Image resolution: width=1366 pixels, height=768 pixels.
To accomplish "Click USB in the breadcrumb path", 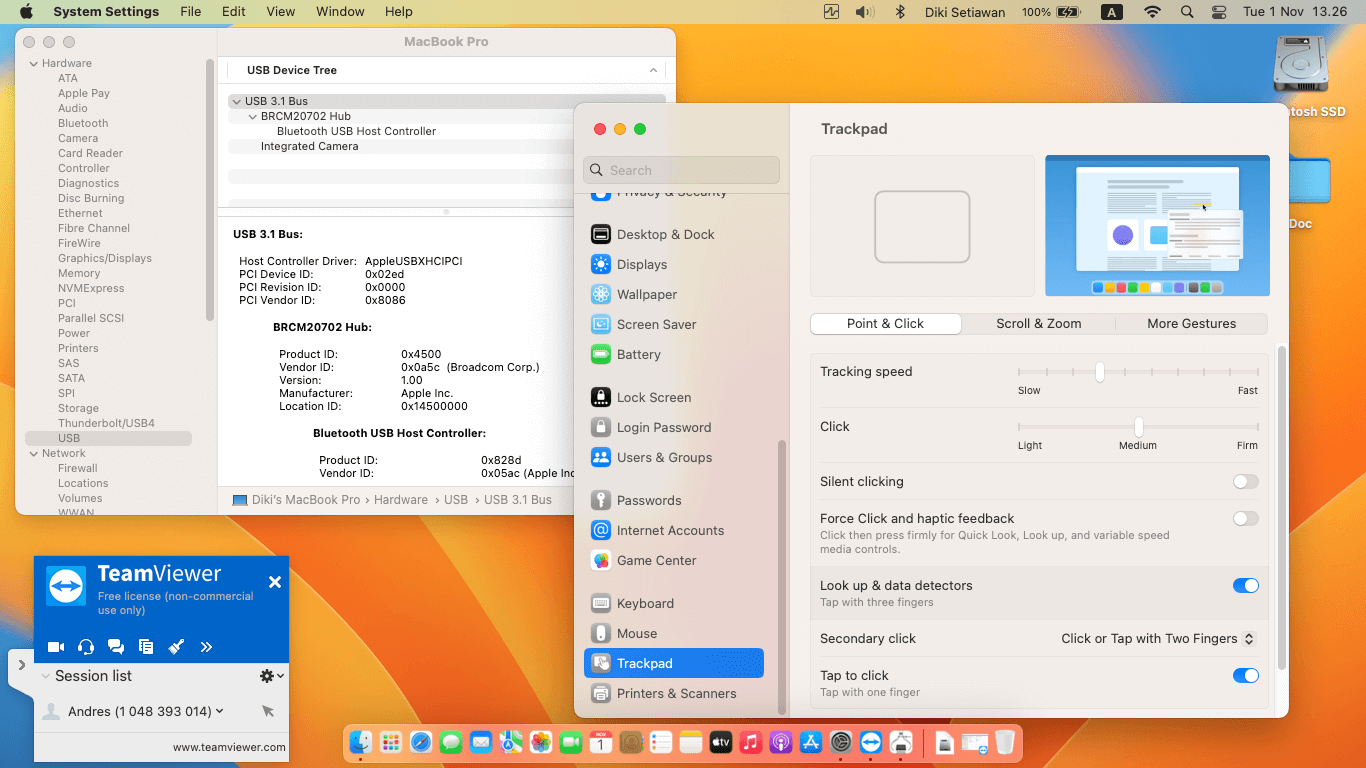I will pyautogui.click(x=456, y=499).
